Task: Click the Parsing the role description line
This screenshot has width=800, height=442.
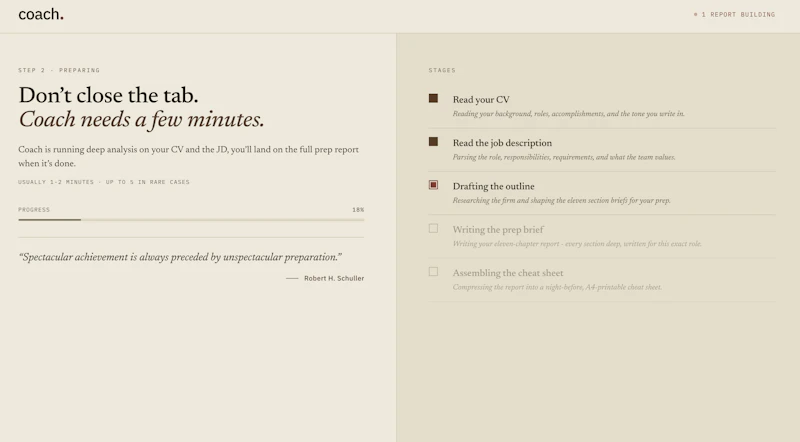Action: (x=564, y=157)
